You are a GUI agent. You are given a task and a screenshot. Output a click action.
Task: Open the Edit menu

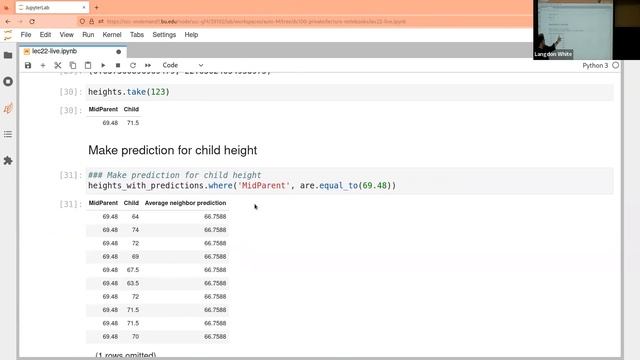[x=45, y=35]
